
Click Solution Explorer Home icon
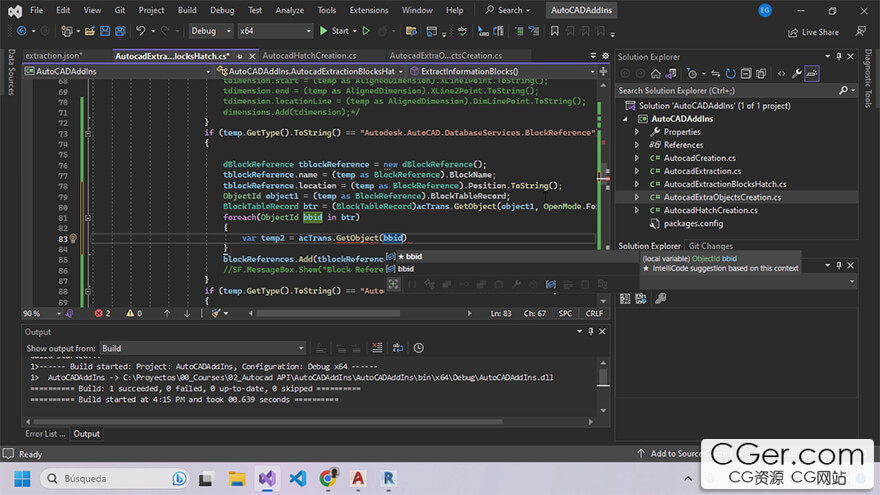click(656, 74)
